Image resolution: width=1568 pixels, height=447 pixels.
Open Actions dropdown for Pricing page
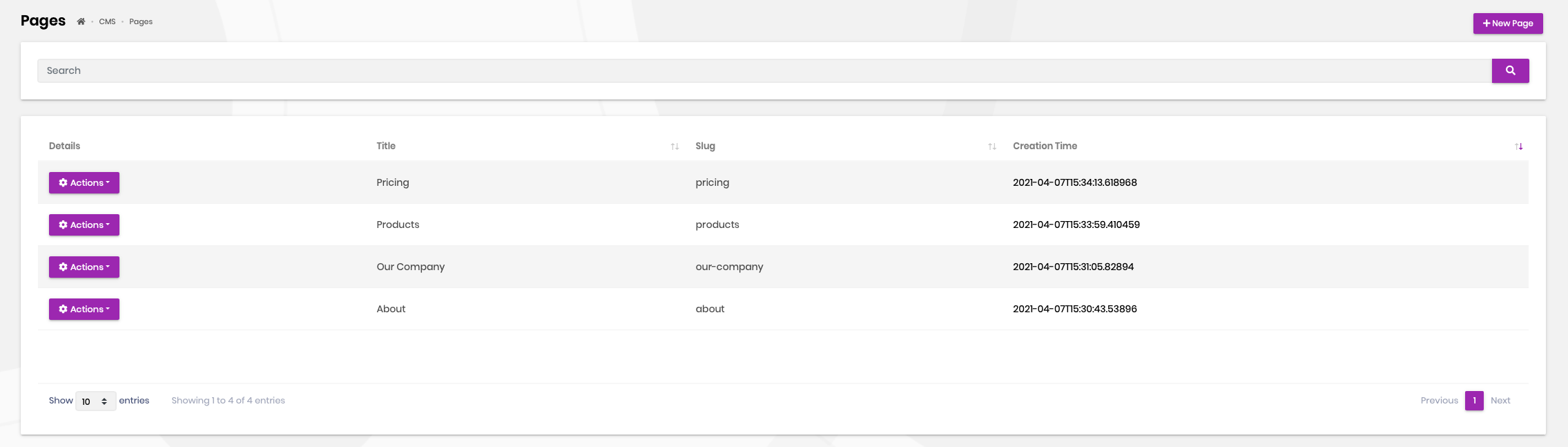[84, 183]
